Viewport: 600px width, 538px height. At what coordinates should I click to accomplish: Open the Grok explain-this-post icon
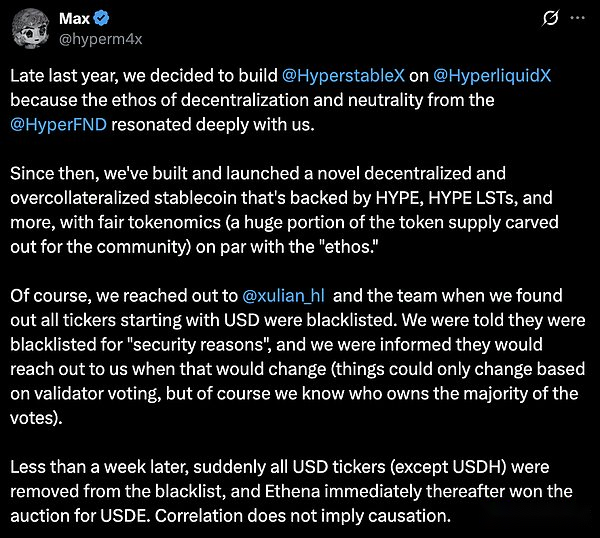550,18
